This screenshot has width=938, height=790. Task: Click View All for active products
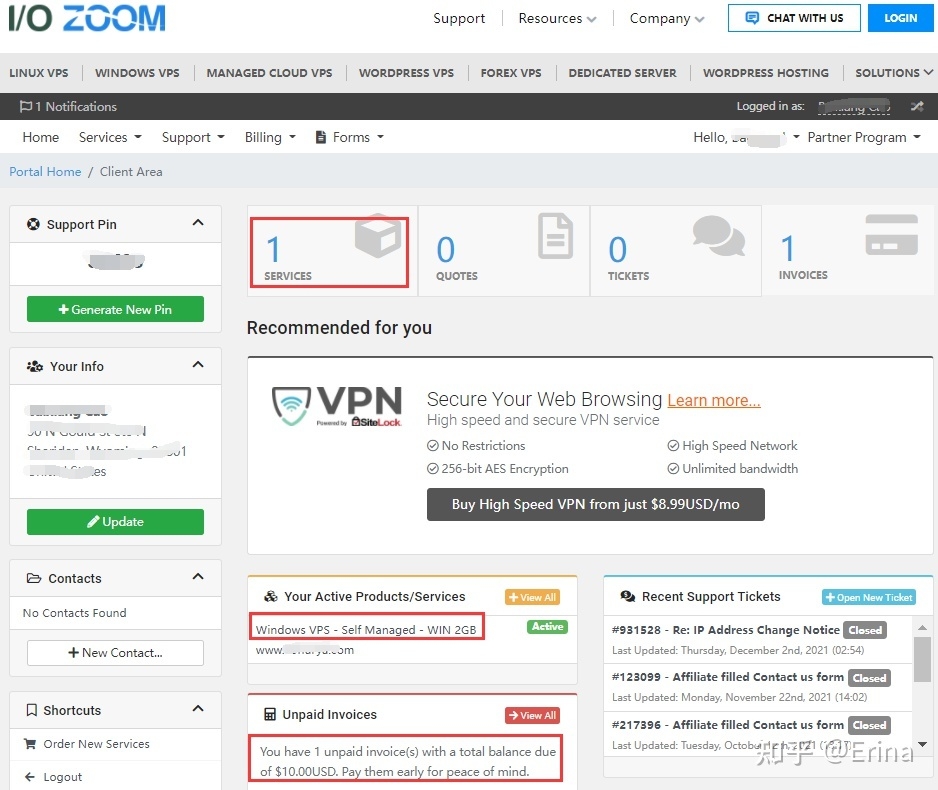click(532, 597)
